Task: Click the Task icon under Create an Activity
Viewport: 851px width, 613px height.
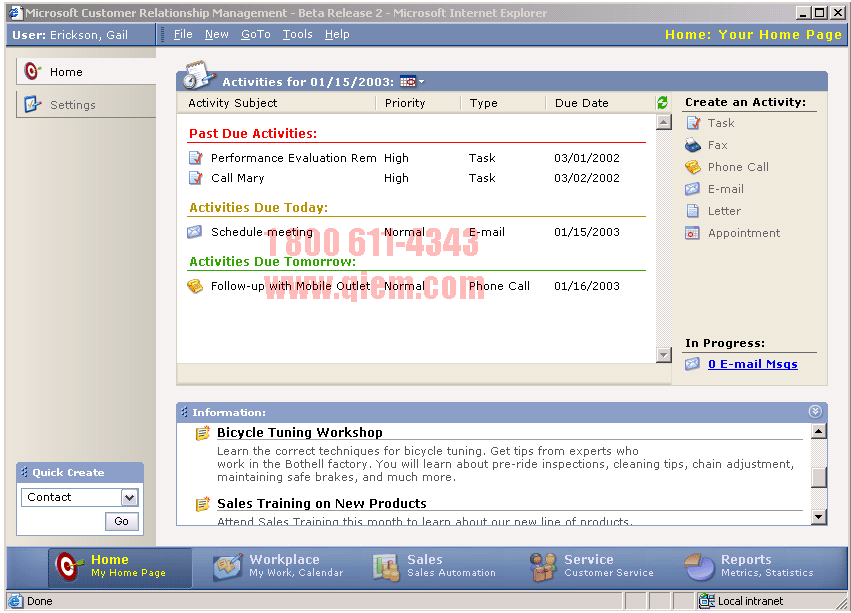Action: (693, 123)
